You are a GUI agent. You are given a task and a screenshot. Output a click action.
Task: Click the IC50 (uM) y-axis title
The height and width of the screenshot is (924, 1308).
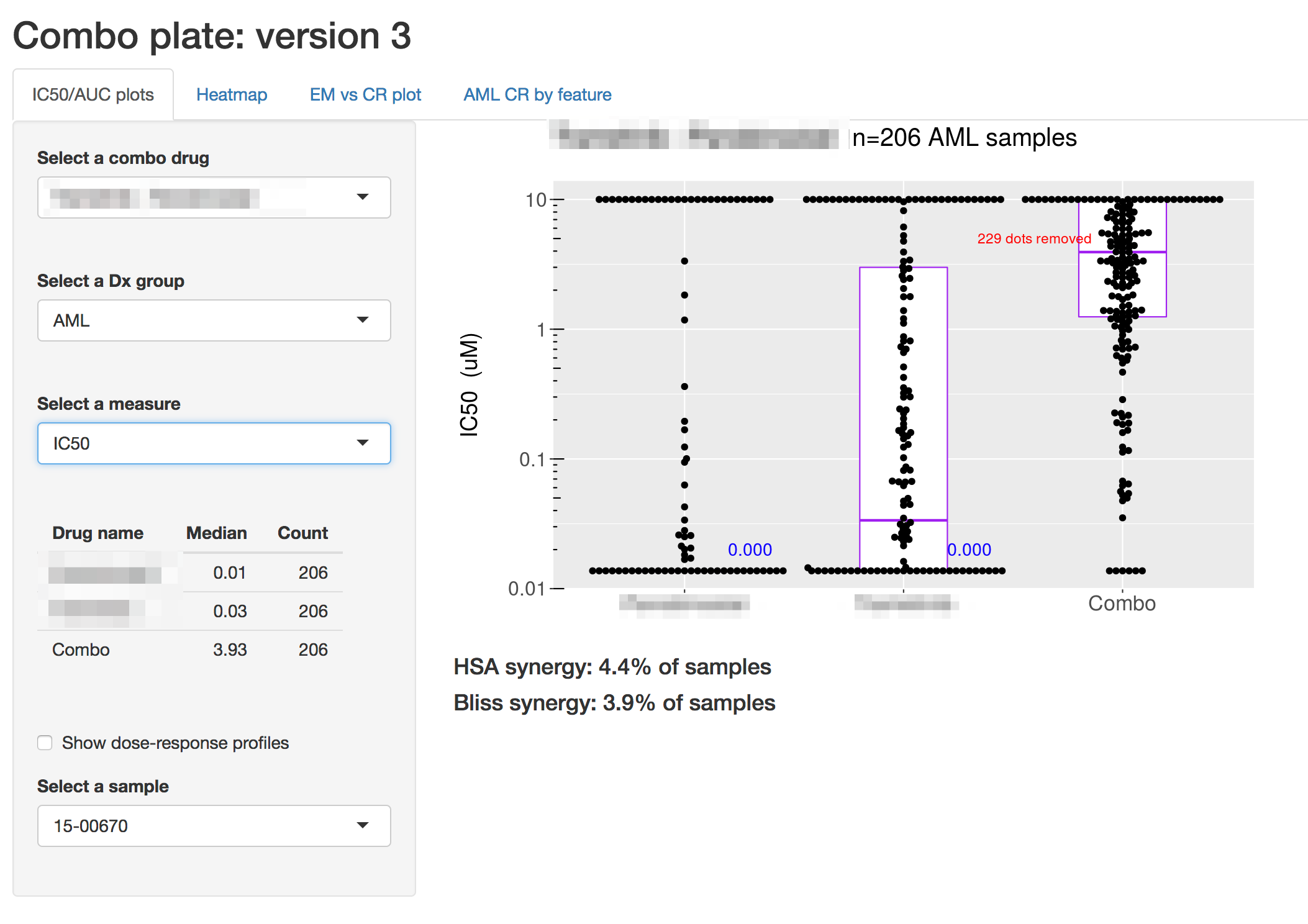470,385
